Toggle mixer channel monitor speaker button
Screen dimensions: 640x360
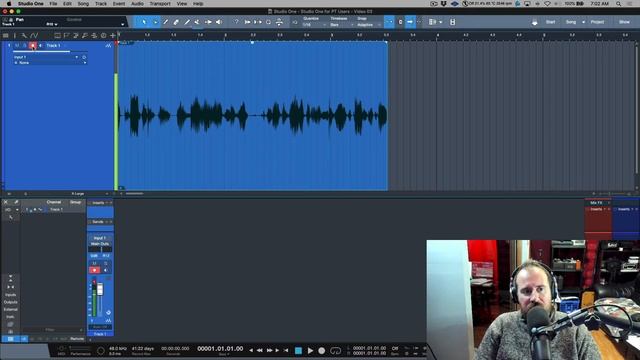(x=106, y=270)
